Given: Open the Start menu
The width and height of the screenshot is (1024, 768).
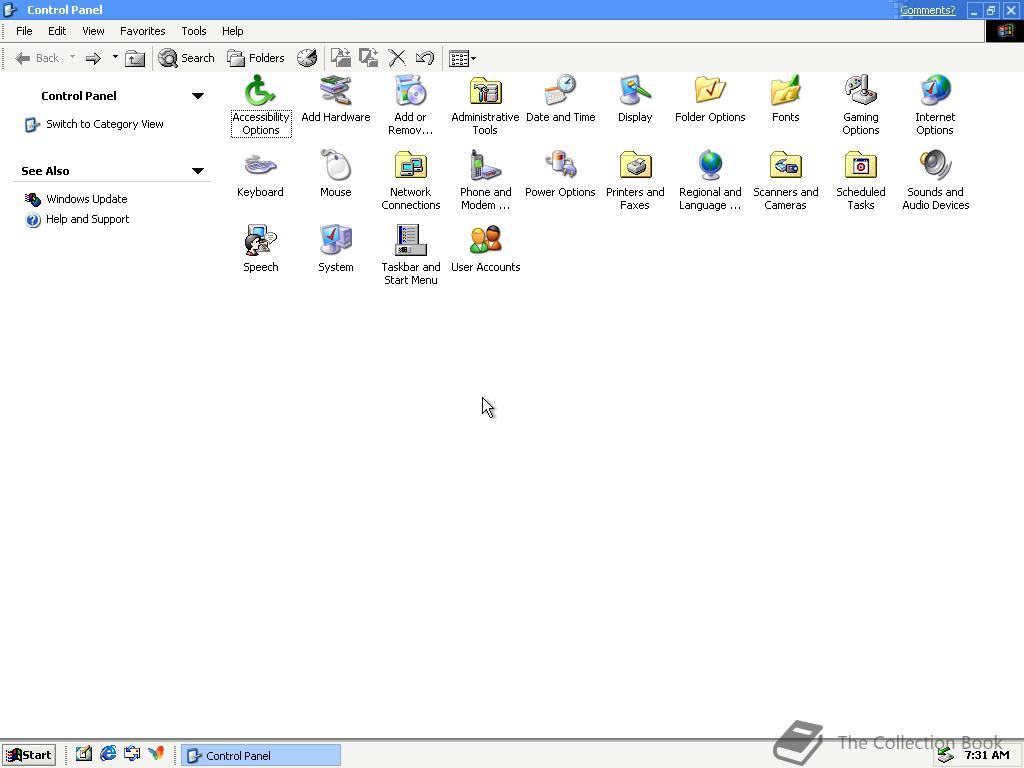Looking at the screenshot, I should click(x=29, y=755).
